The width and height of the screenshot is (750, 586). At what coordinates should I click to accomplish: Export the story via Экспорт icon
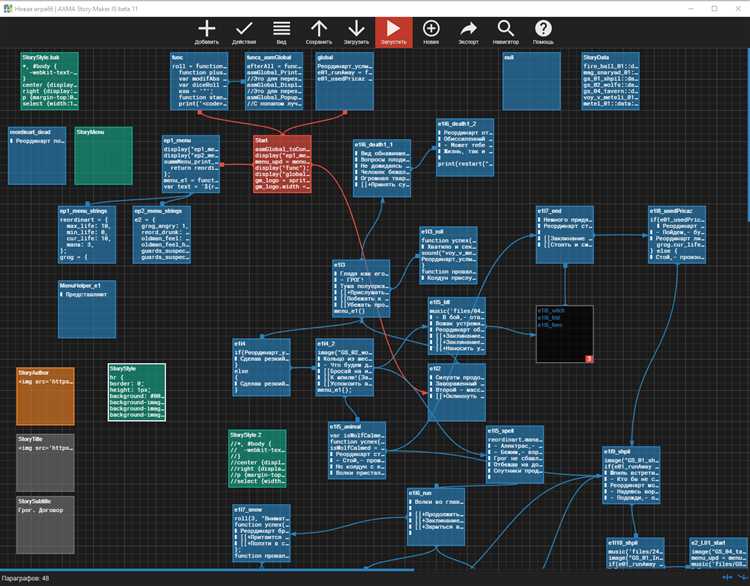(x=468, y=29)
